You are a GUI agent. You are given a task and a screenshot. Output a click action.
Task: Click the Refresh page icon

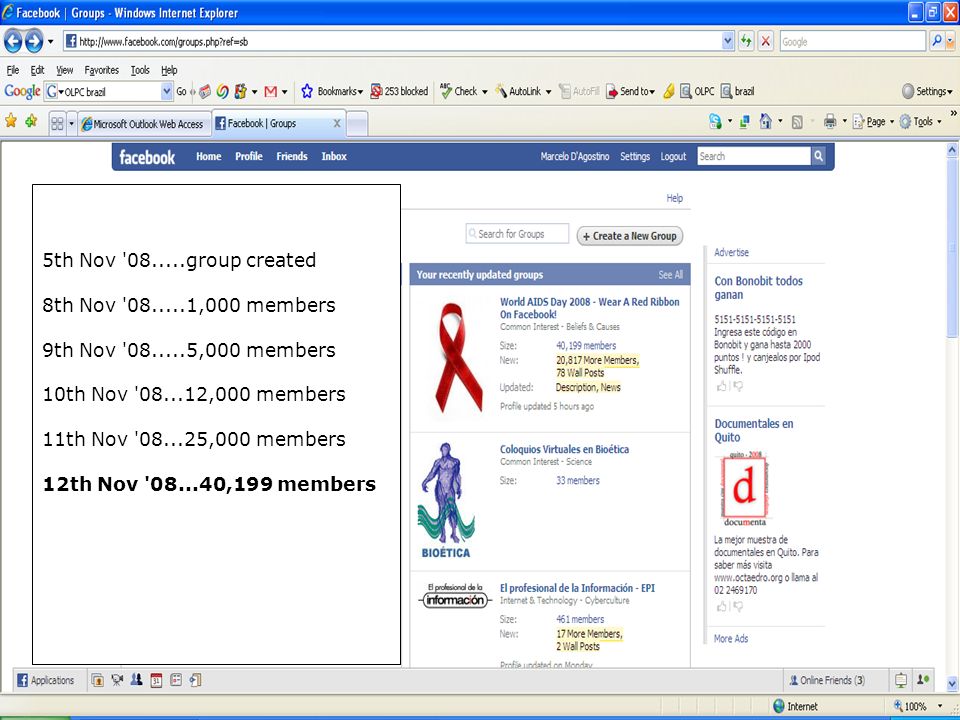(746, 42)
